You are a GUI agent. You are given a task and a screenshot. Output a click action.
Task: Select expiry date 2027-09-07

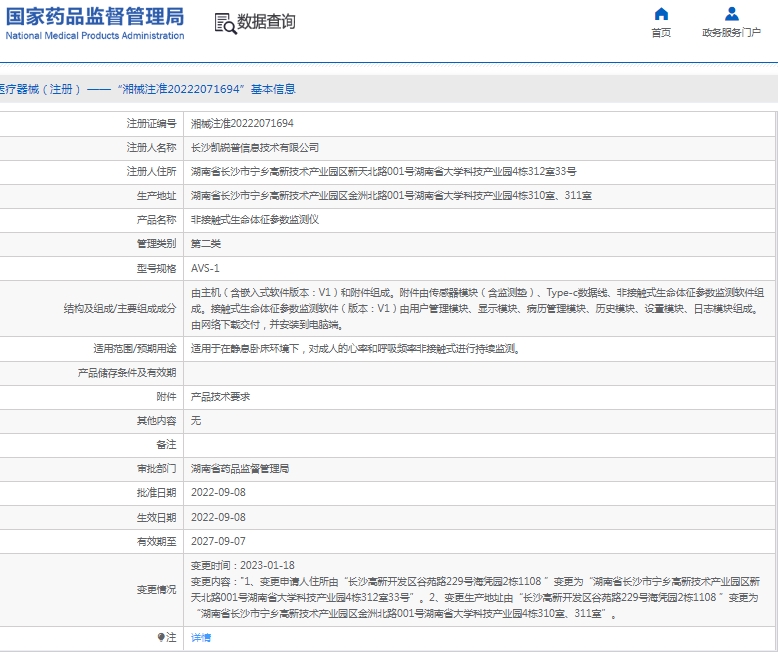click(218, 541)
